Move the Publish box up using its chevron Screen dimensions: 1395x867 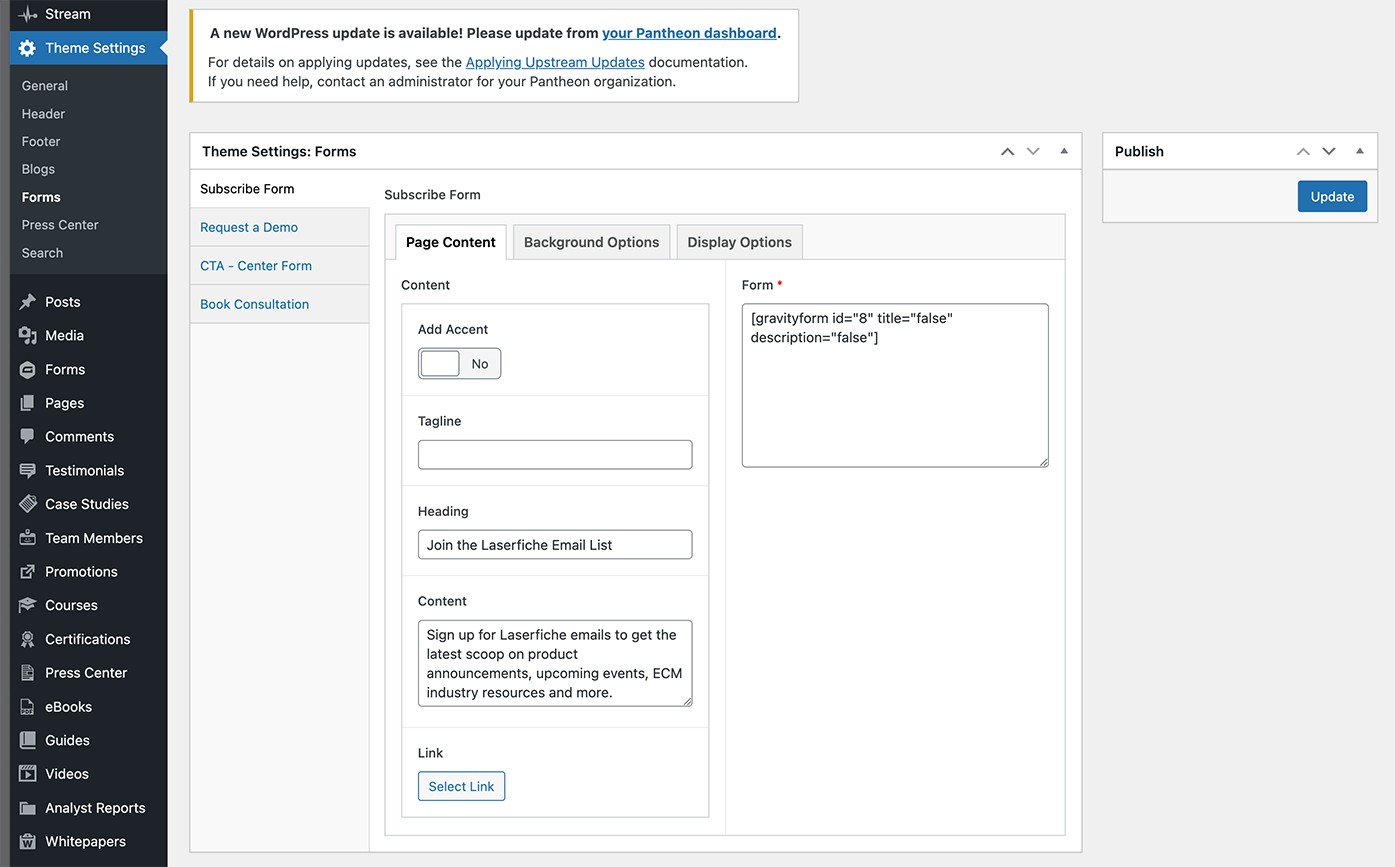pyautogui.click(x=1303, y=151)
